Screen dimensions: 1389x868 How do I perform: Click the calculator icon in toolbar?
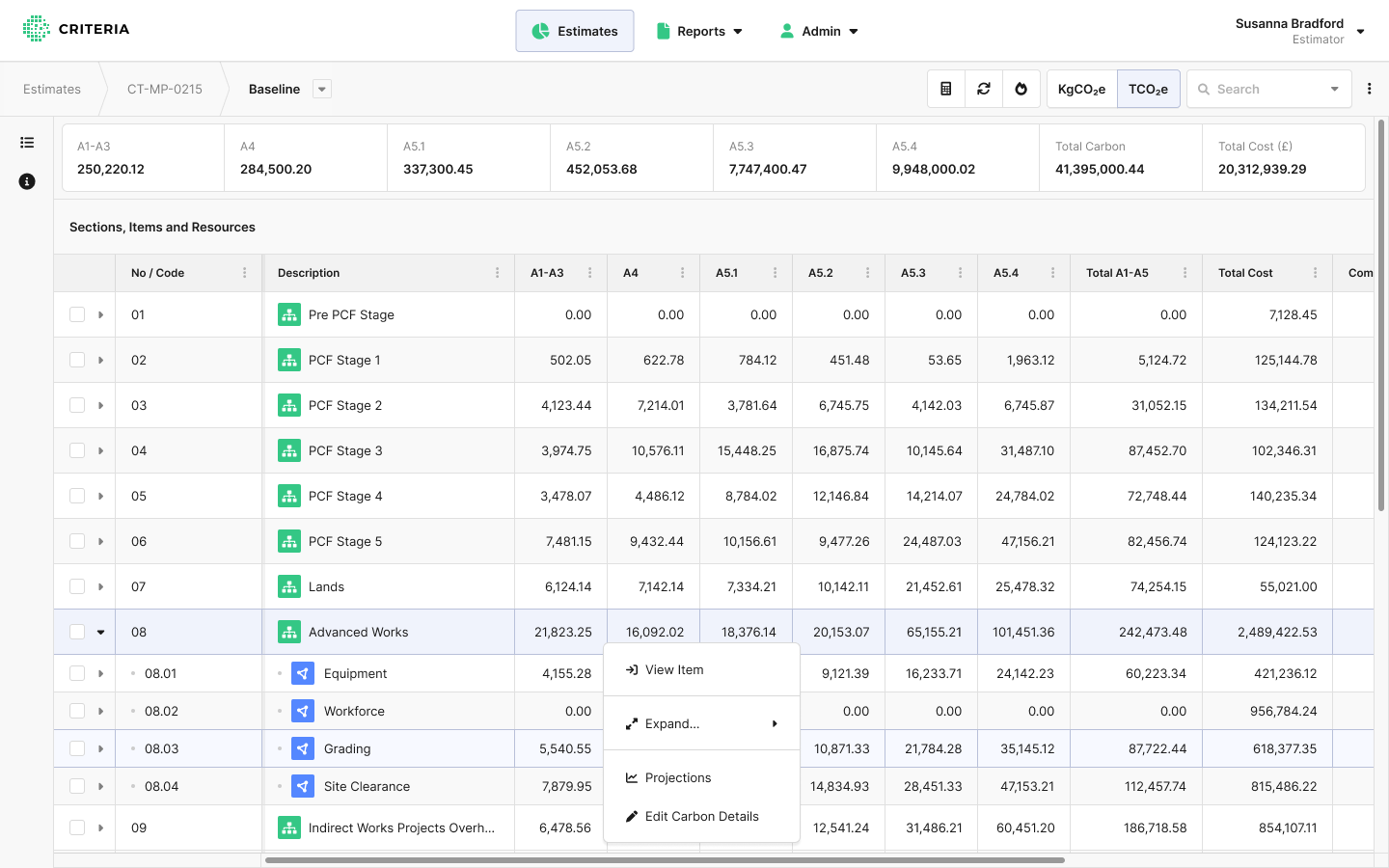point(945,89)
